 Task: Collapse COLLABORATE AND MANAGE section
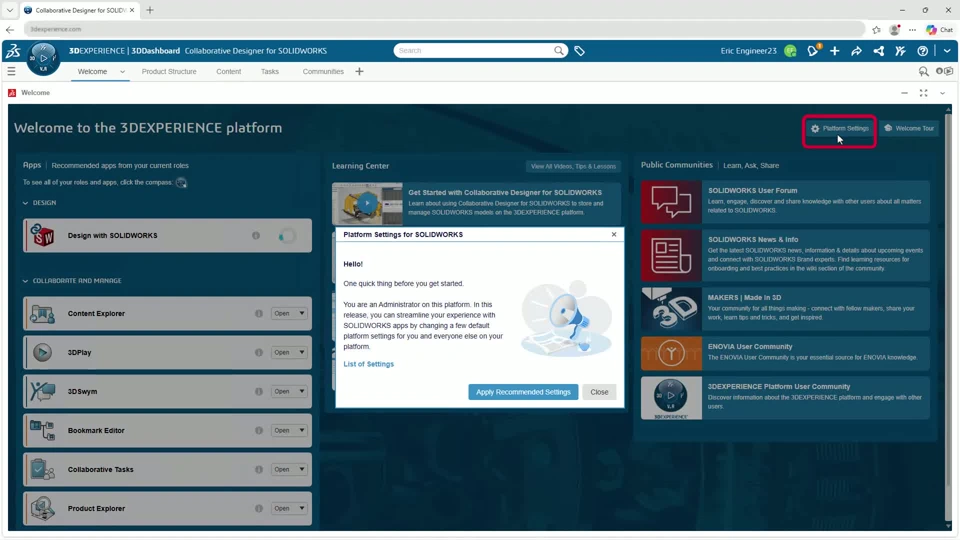[x=25, y=281]
